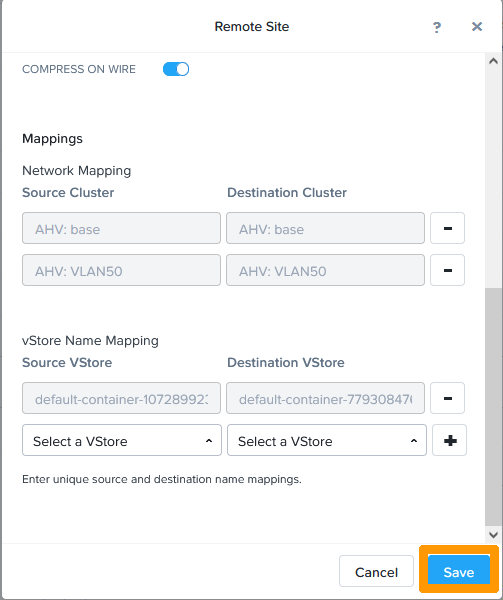Click destination cluster AHV: base field
Screen dimensions: 503x600
(x=325, y=228)
